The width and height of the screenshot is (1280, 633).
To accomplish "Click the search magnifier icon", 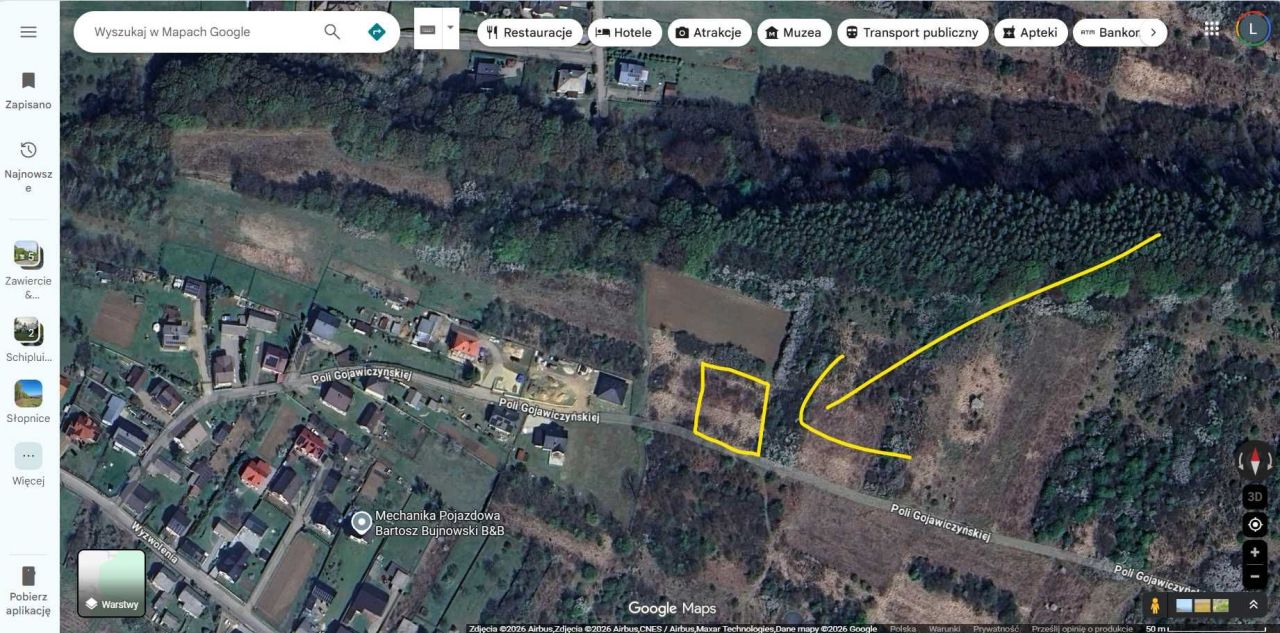I will (x=332, y=32).
